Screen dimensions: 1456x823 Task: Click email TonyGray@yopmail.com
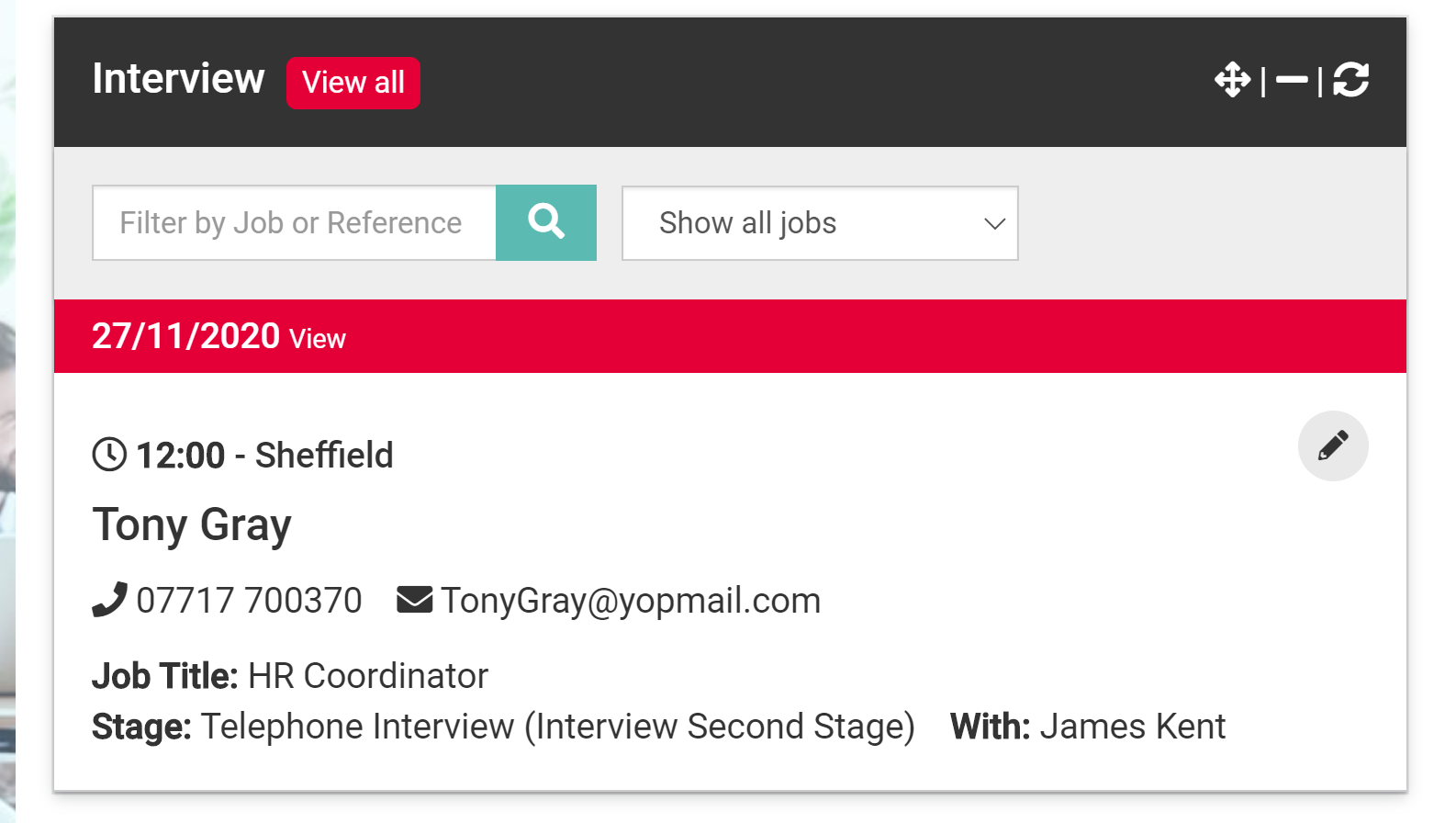631,601
